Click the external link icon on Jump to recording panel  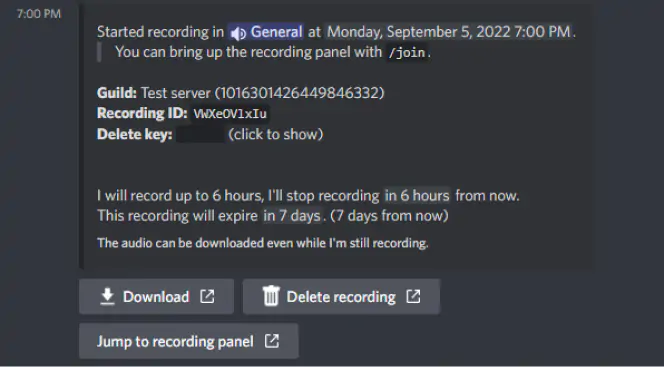[272, 341]
